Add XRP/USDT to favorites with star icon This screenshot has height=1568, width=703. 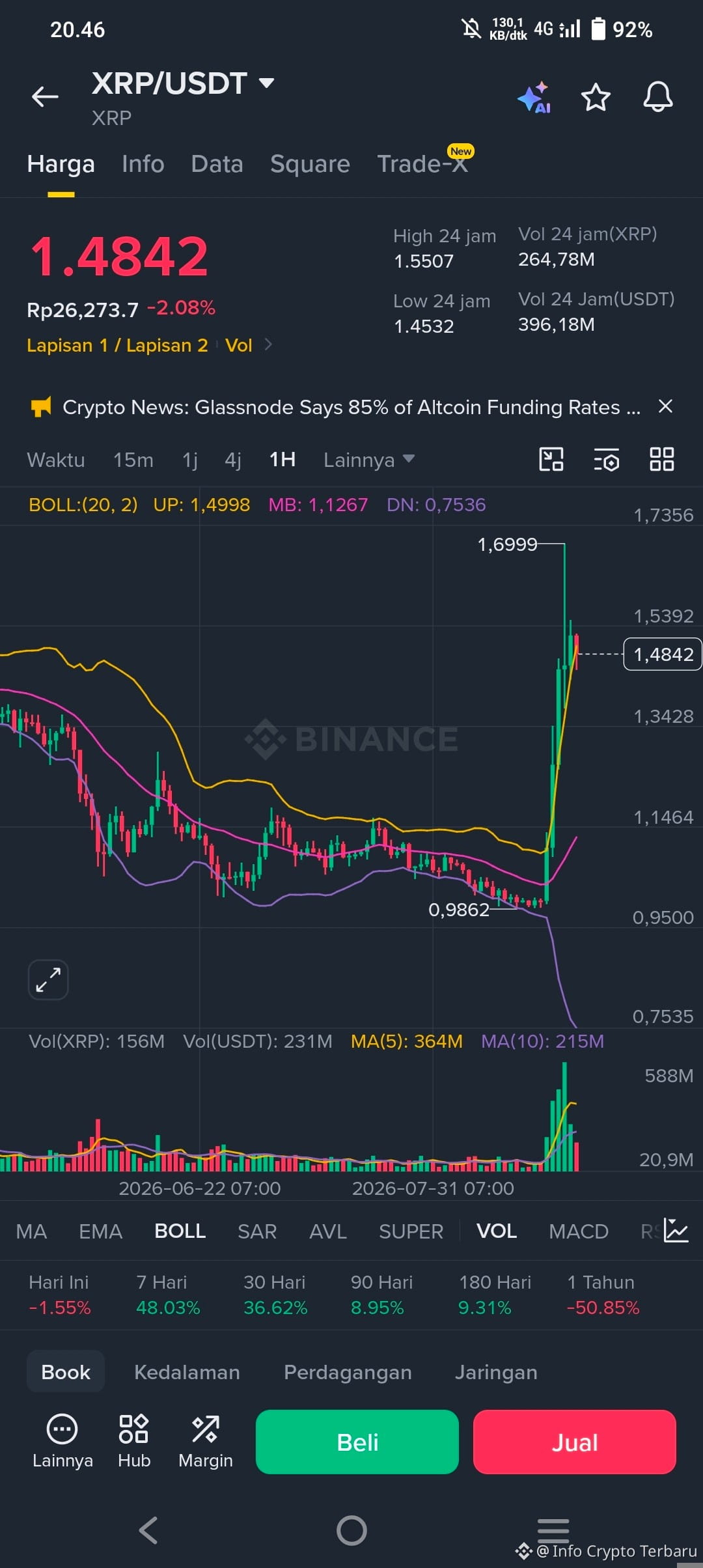pyautogui.click(x=596, y=98)
